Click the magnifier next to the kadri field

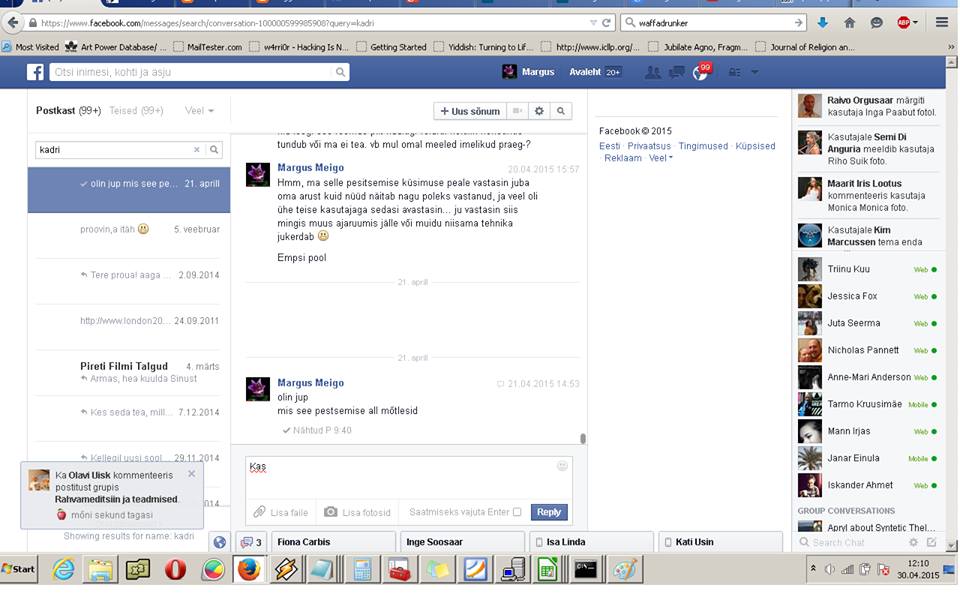214,149
